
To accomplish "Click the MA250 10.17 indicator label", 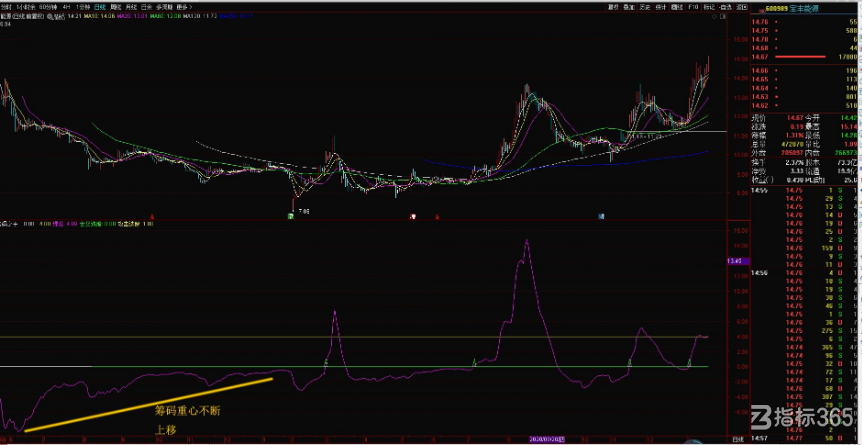I will [x=236, y=17].
